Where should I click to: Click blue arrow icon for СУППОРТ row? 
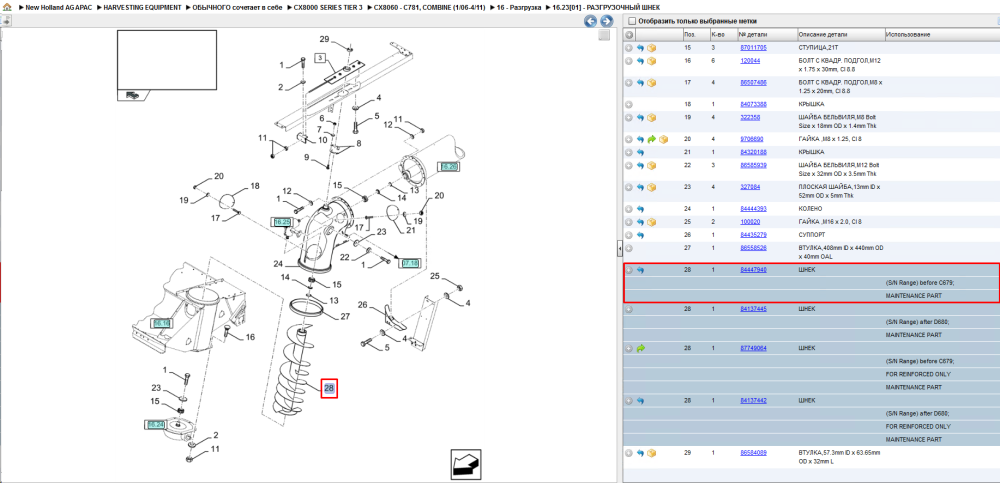(640, 235)
